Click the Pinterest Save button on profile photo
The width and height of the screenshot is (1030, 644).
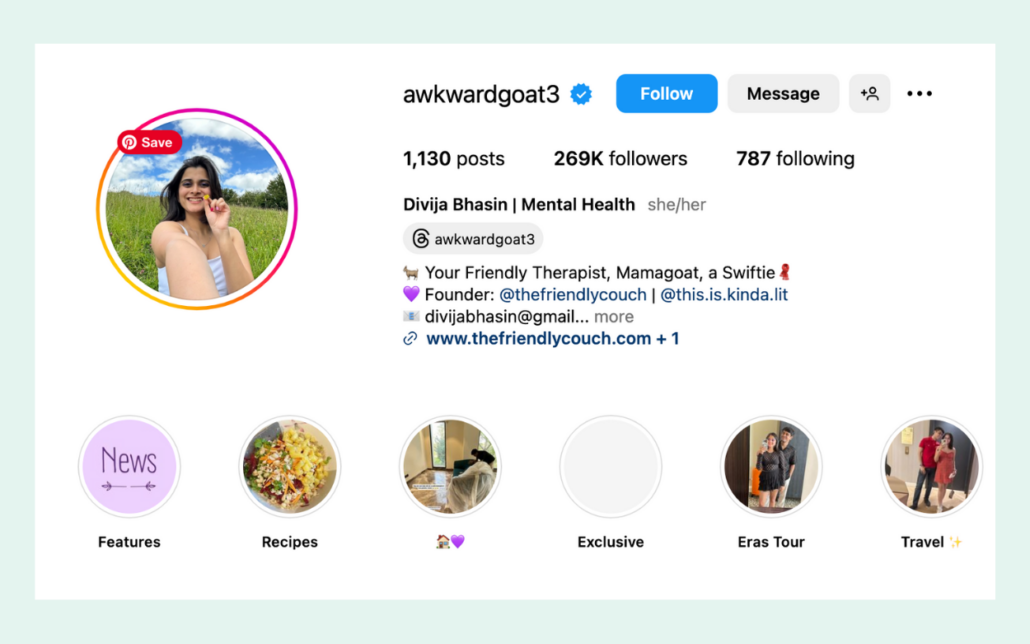(x=149, y=143)
